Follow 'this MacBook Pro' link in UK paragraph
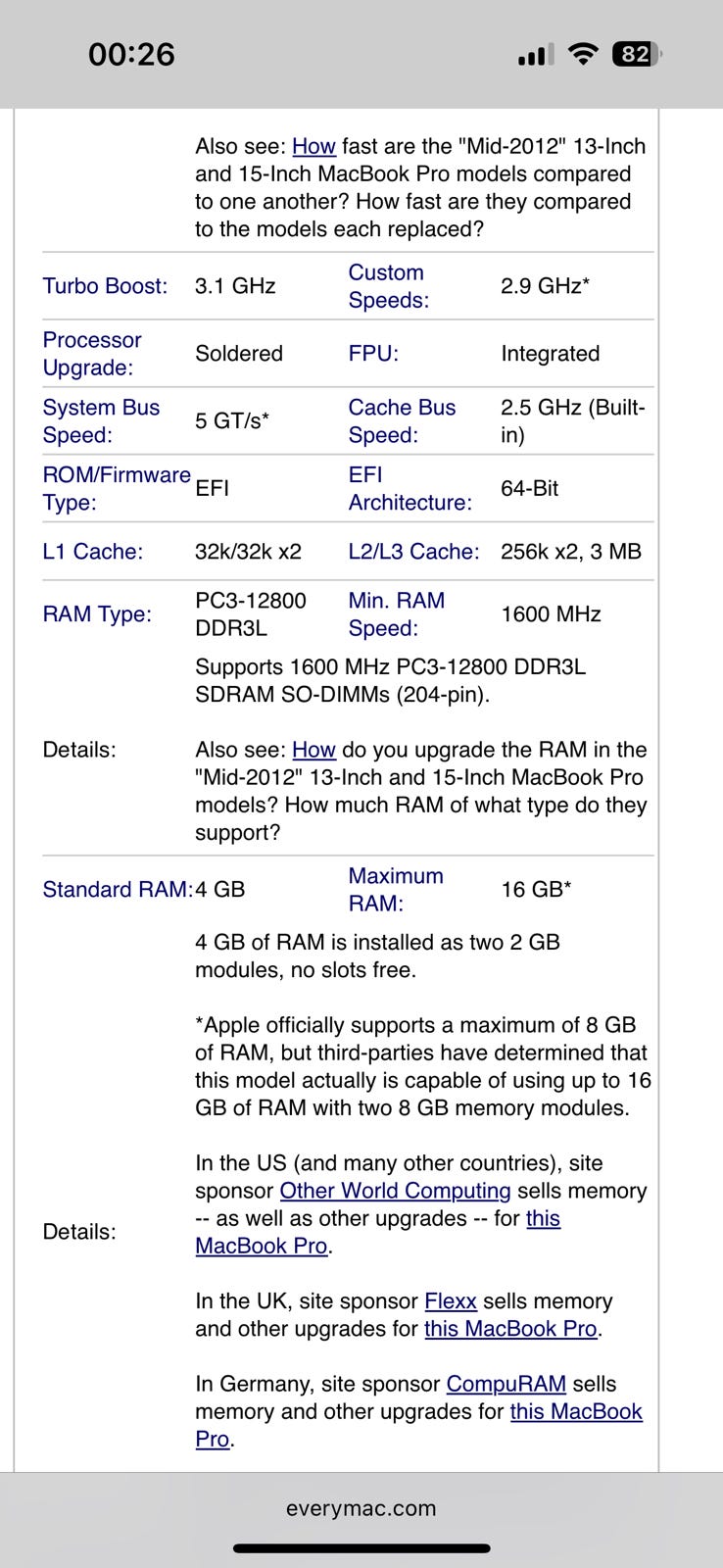 (510, 1329)
